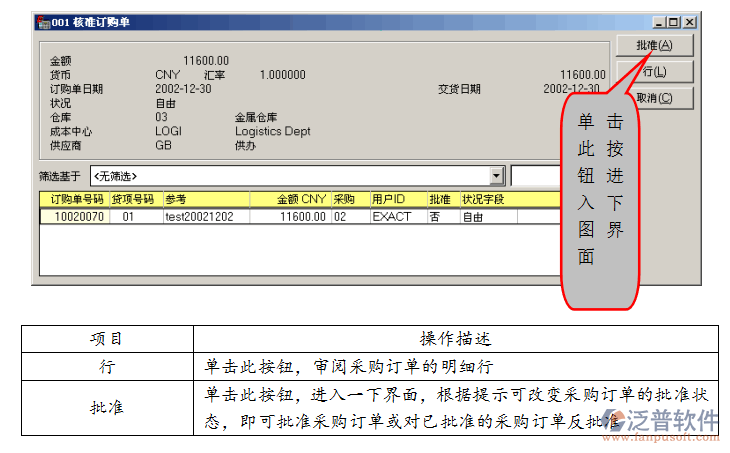The image size is (730, 453).
Task: Maximize the 核准订购单 window
Action: click(x=673, y=22)
